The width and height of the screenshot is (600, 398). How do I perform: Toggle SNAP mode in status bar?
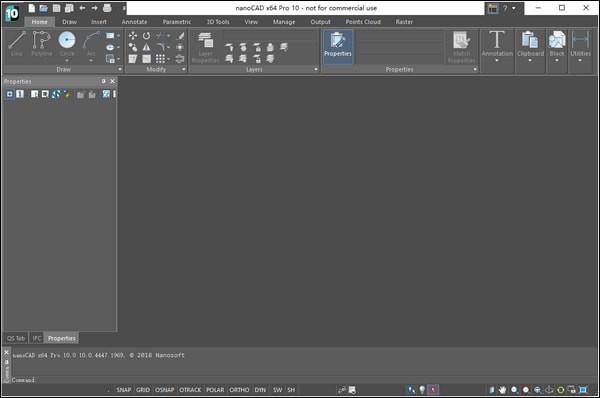[x=124, y=390]
